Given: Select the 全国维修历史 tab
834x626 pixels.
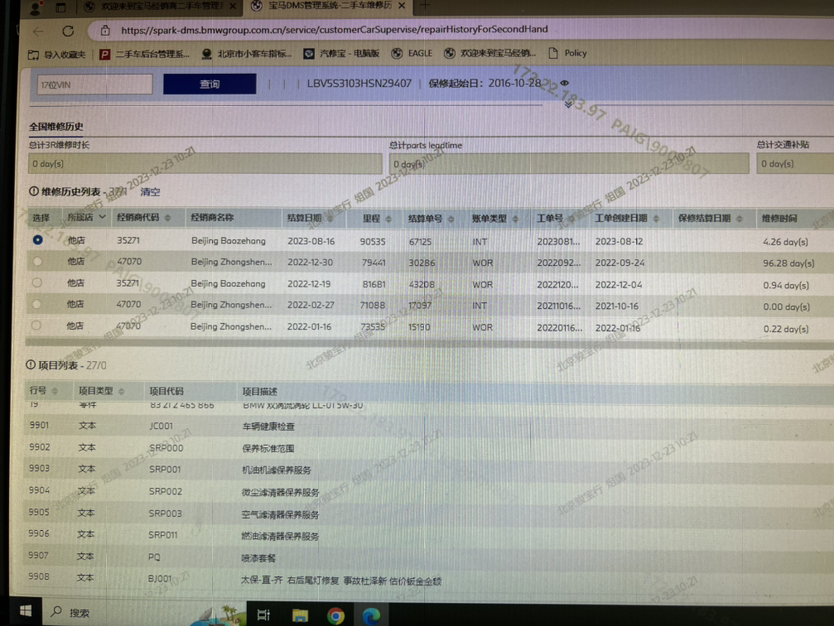Looking at the screenshot, I should [56, 127].
